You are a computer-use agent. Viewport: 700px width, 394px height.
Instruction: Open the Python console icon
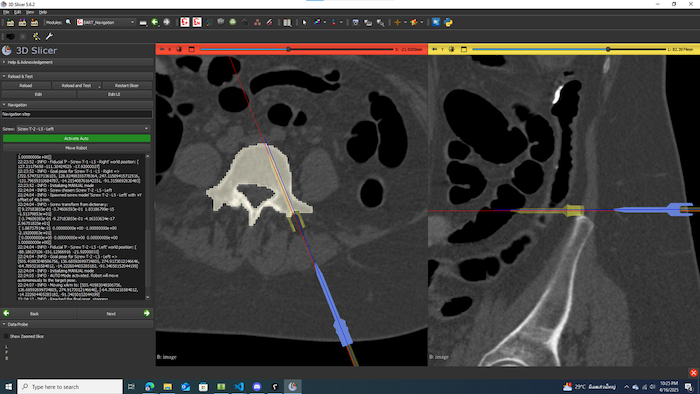448,22
